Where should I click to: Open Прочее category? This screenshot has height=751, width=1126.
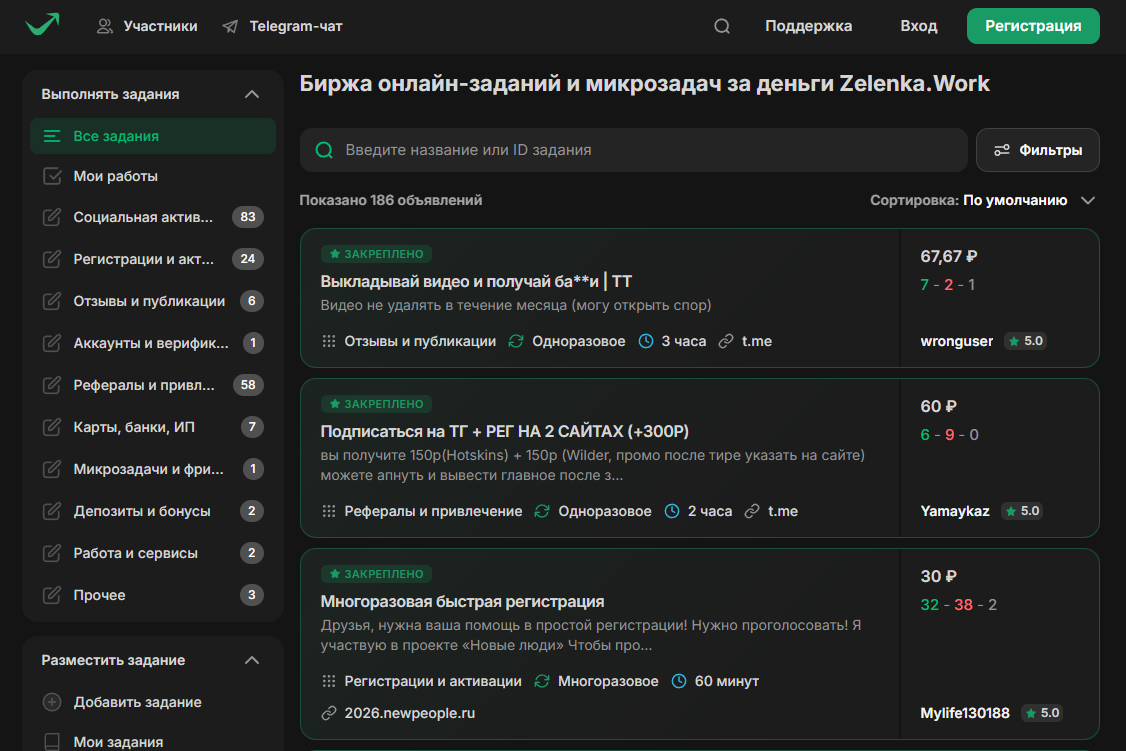[153, 595]
